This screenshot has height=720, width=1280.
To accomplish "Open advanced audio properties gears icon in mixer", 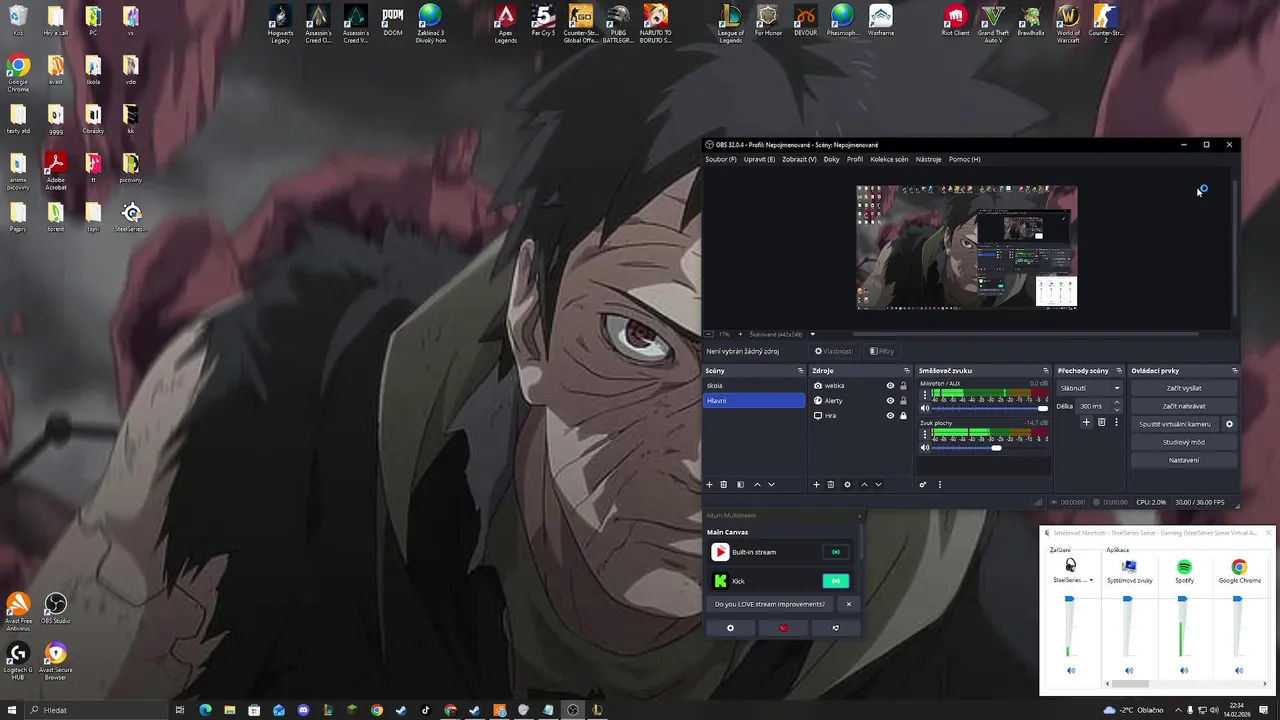I will pos(923,485).
